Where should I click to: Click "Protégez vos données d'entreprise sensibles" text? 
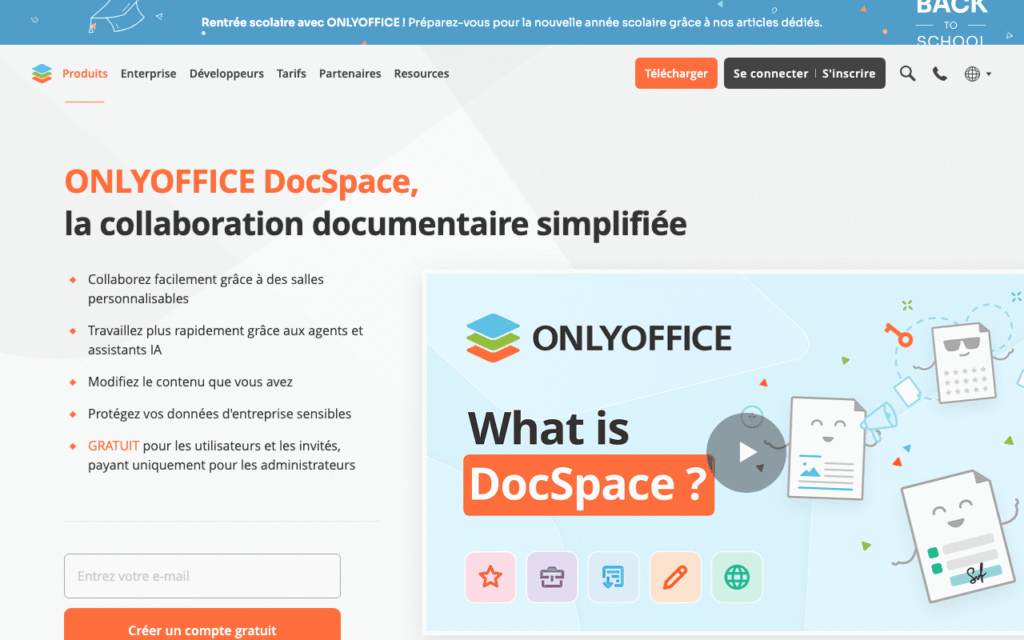pyautogui.click(x=219, y=413)
